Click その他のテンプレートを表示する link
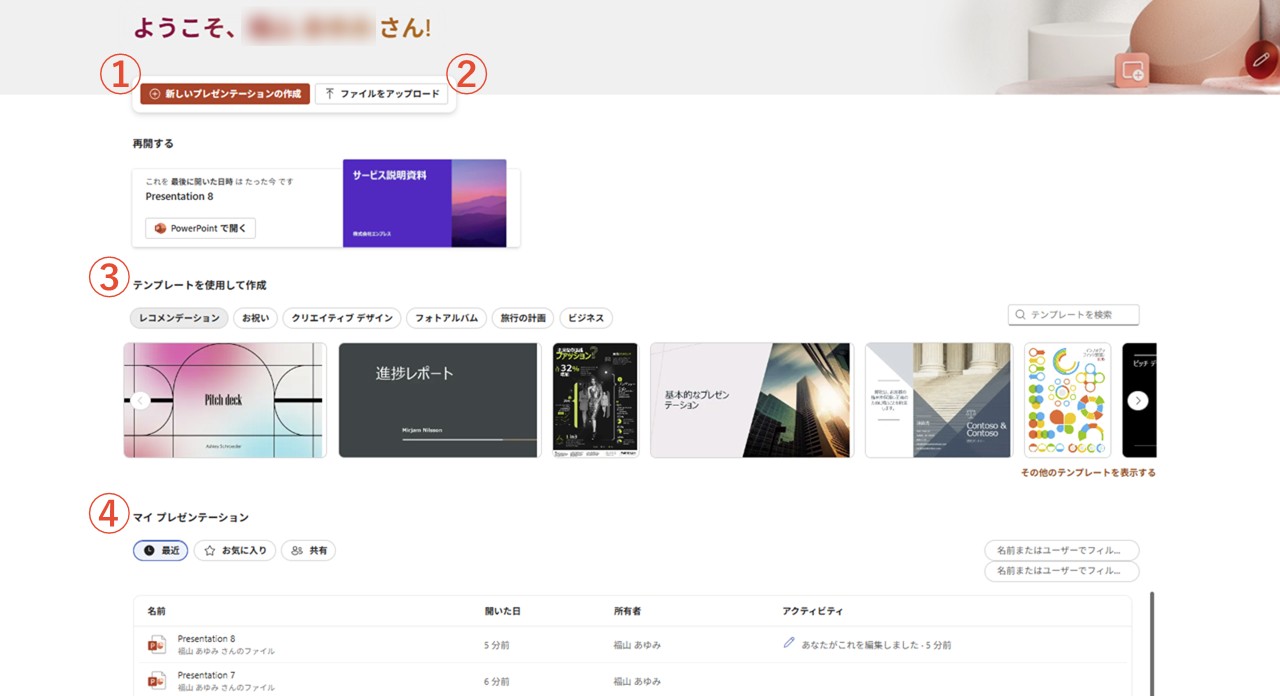The height and width of the screenshot is (696, 1280). tap(1088, 473)
